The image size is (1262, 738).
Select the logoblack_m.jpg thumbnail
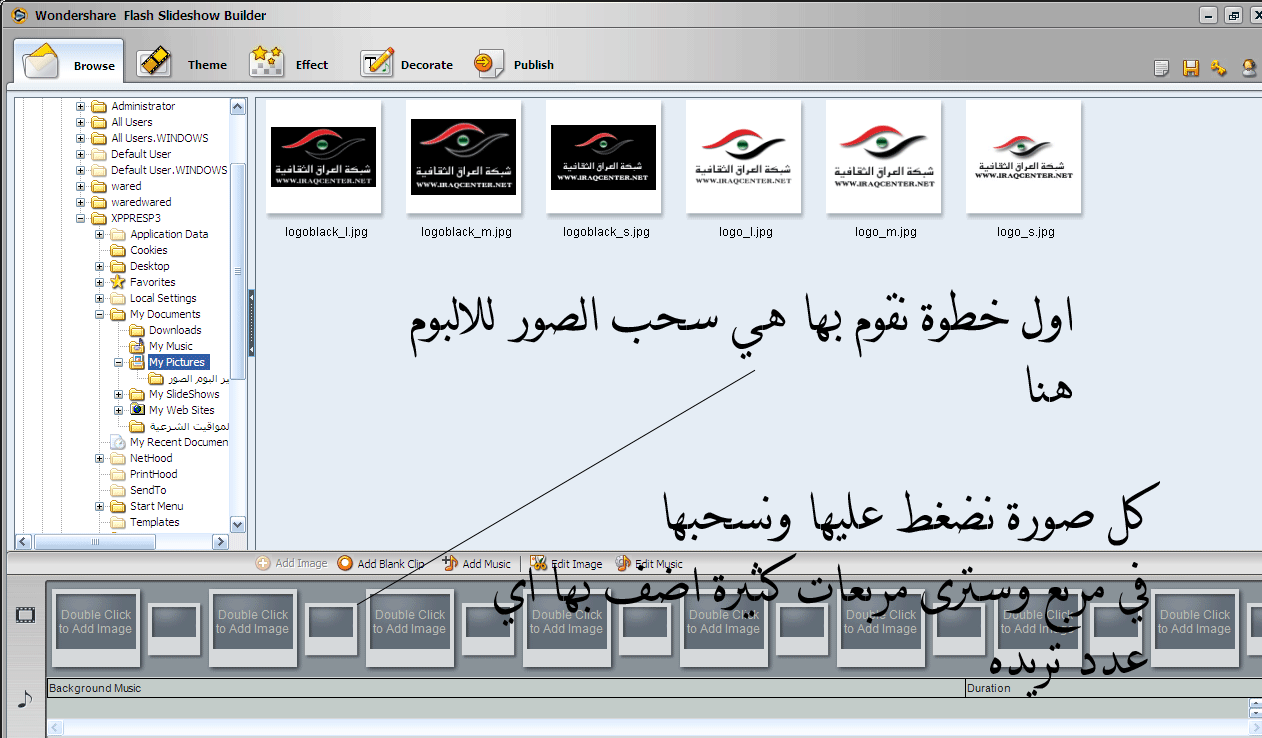tap(463, 157)
